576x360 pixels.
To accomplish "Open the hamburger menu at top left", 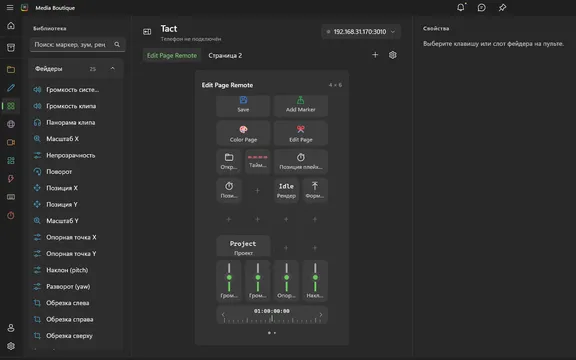I will [10, 8].
